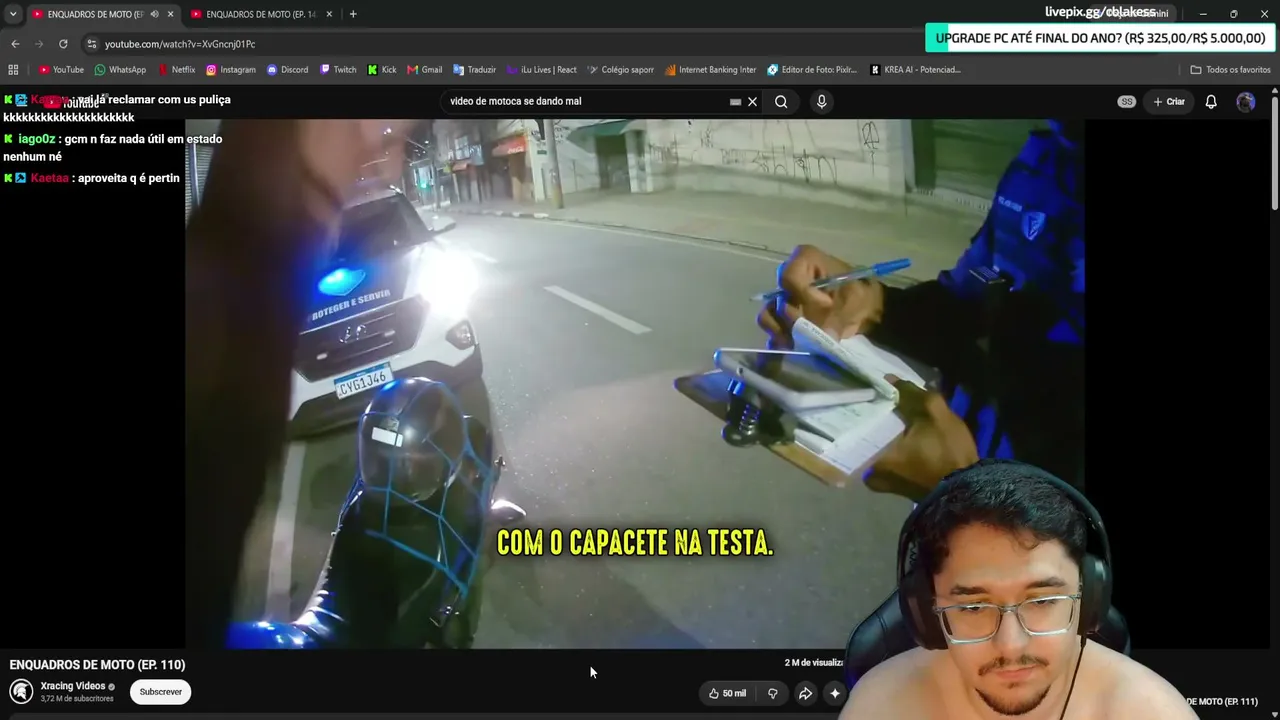Open the on-screen keyboard in search box
This screenshot has height=720, width=1280.
[x=735, y=101]
